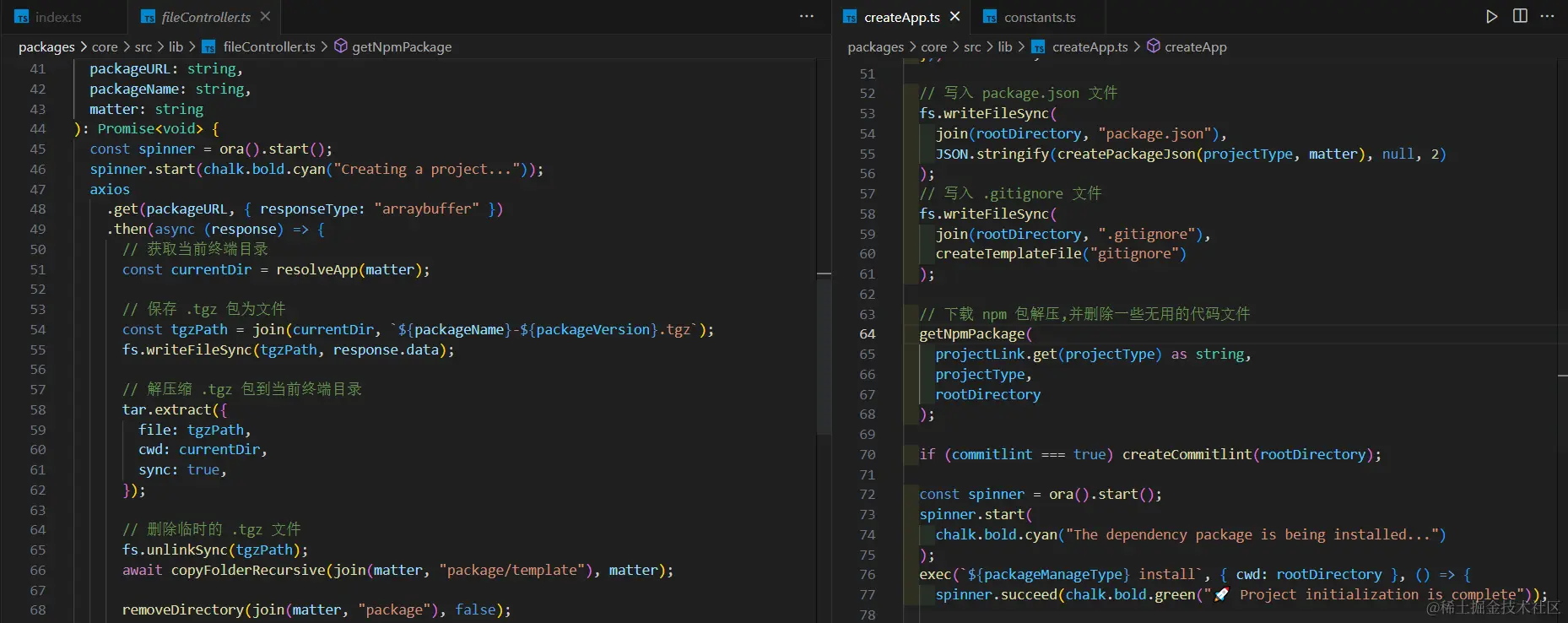The width and height of the screenshot is (1568, 623).
Task: Click 'Promise<void>' return type
Action: click(x=150, y=129)
